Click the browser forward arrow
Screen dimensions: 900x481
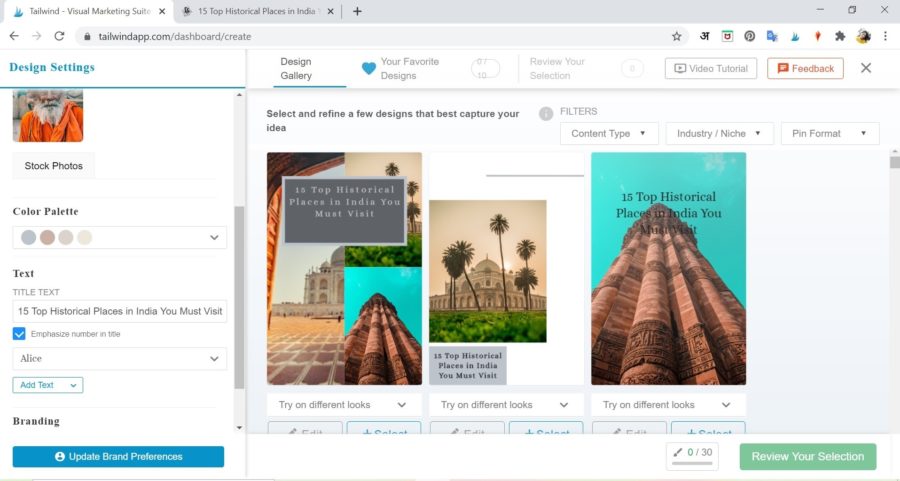coord(37,36)
